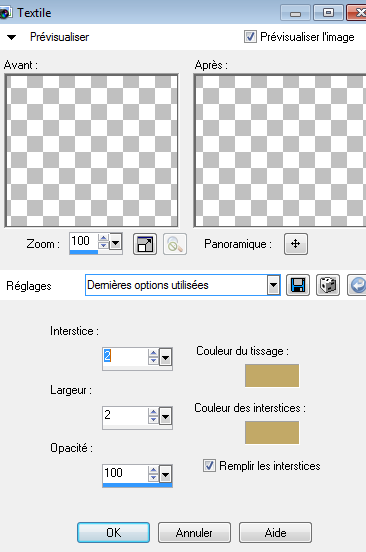366x552 pixels.
Task: Reset settings to default with the arrow icon
Action: point(357,285)
